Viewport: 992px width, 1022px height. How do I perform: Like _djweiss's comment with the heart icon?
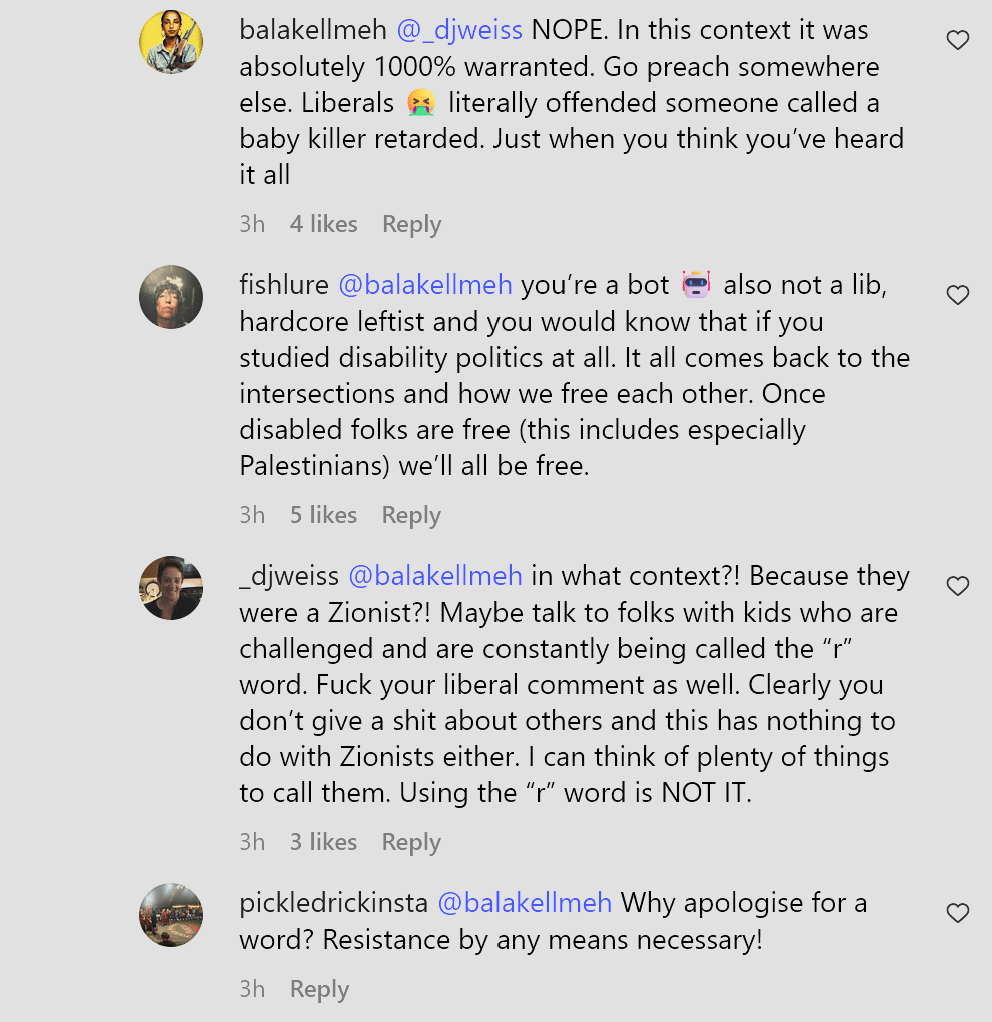tap(957, 587)
